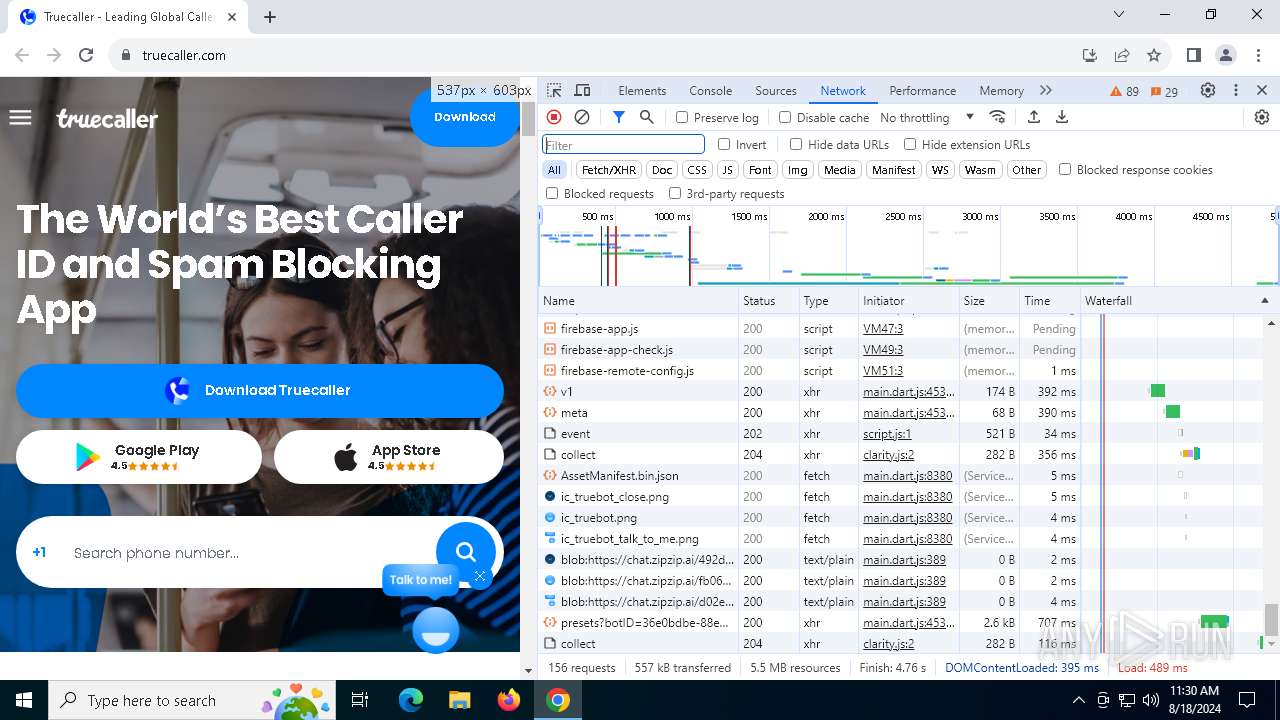Check 3rd-party requests option

pyautogui.click(x=675, y=193)
